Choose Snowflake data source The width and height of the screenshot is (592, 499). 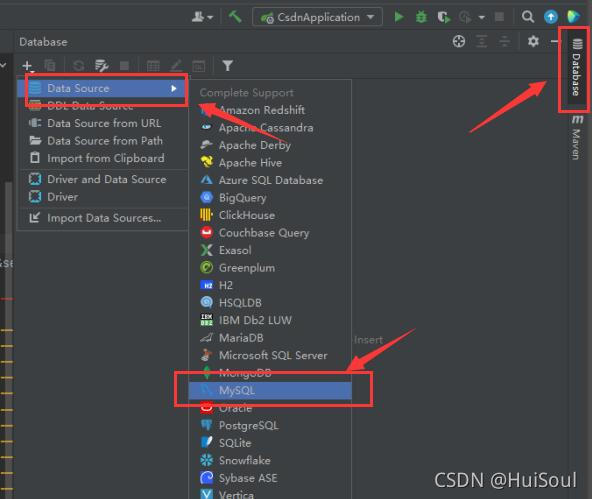(x=270, y=460)
